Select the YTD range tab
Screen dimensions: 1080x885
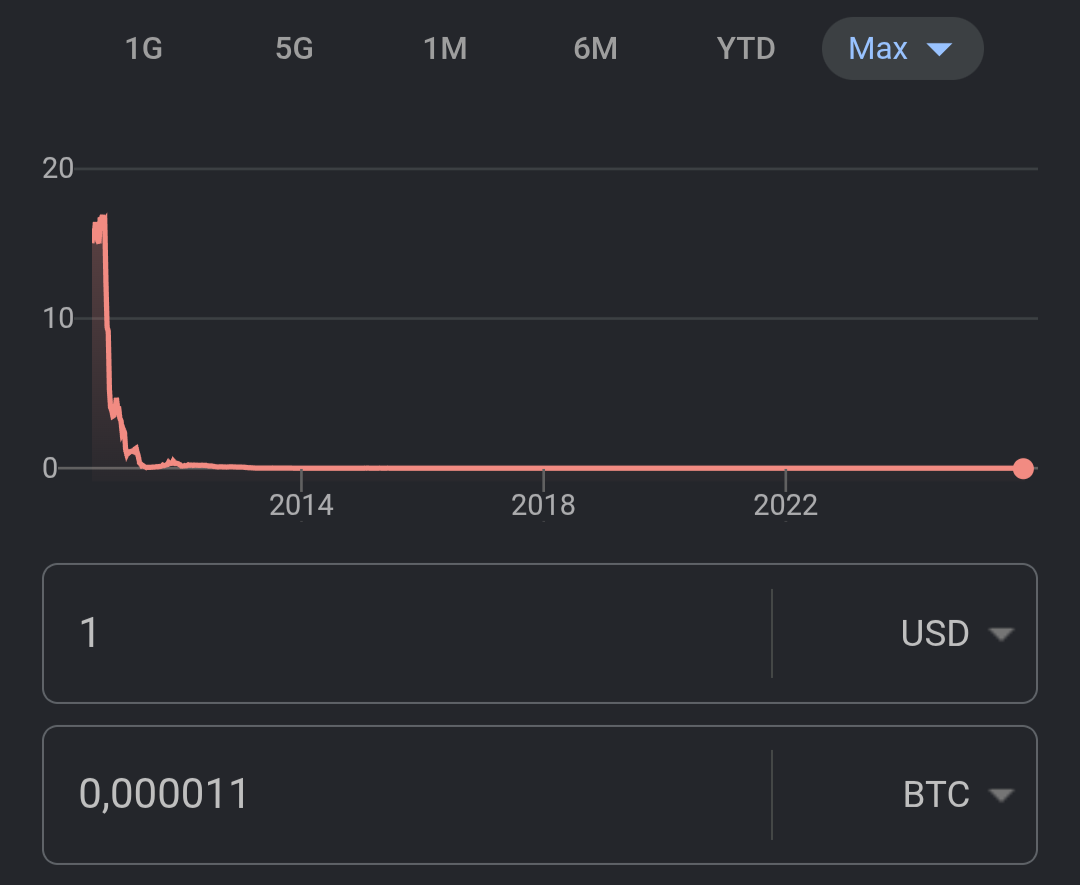[746, 48]
